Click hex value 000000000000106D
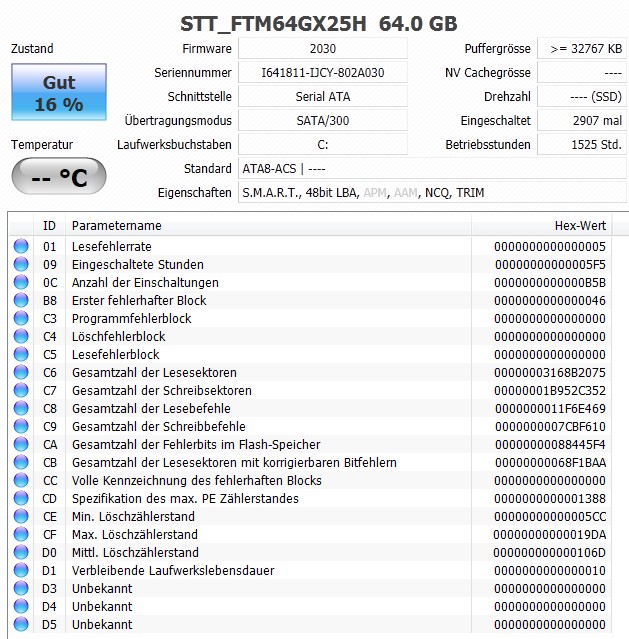The width and height of the screenshot is (629, 639). pos(550,552)
